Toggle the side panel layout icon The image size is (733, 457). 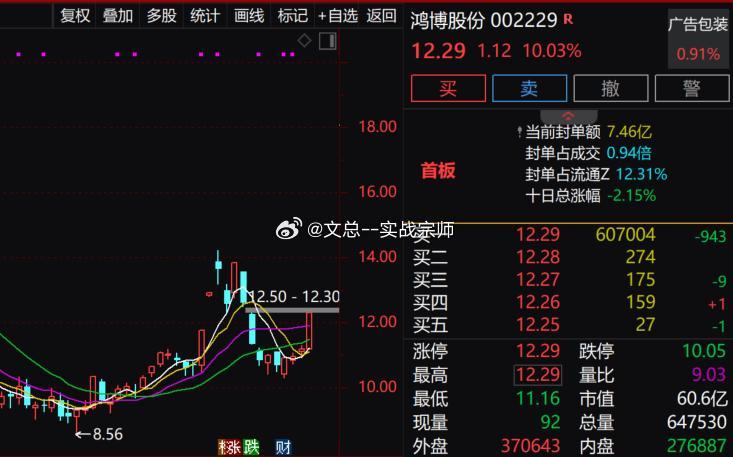click(328, 41)
